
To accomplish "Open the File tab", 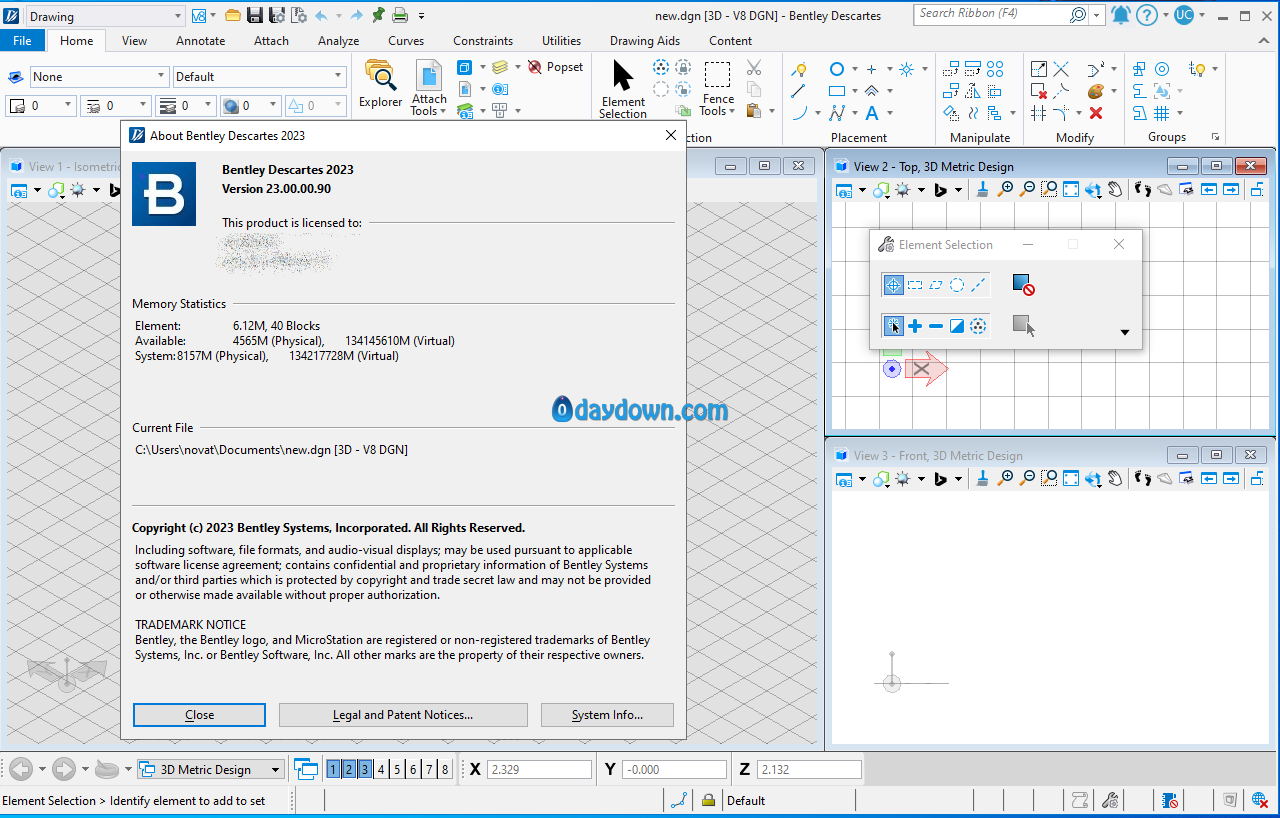I will click(x=22, y=41).
